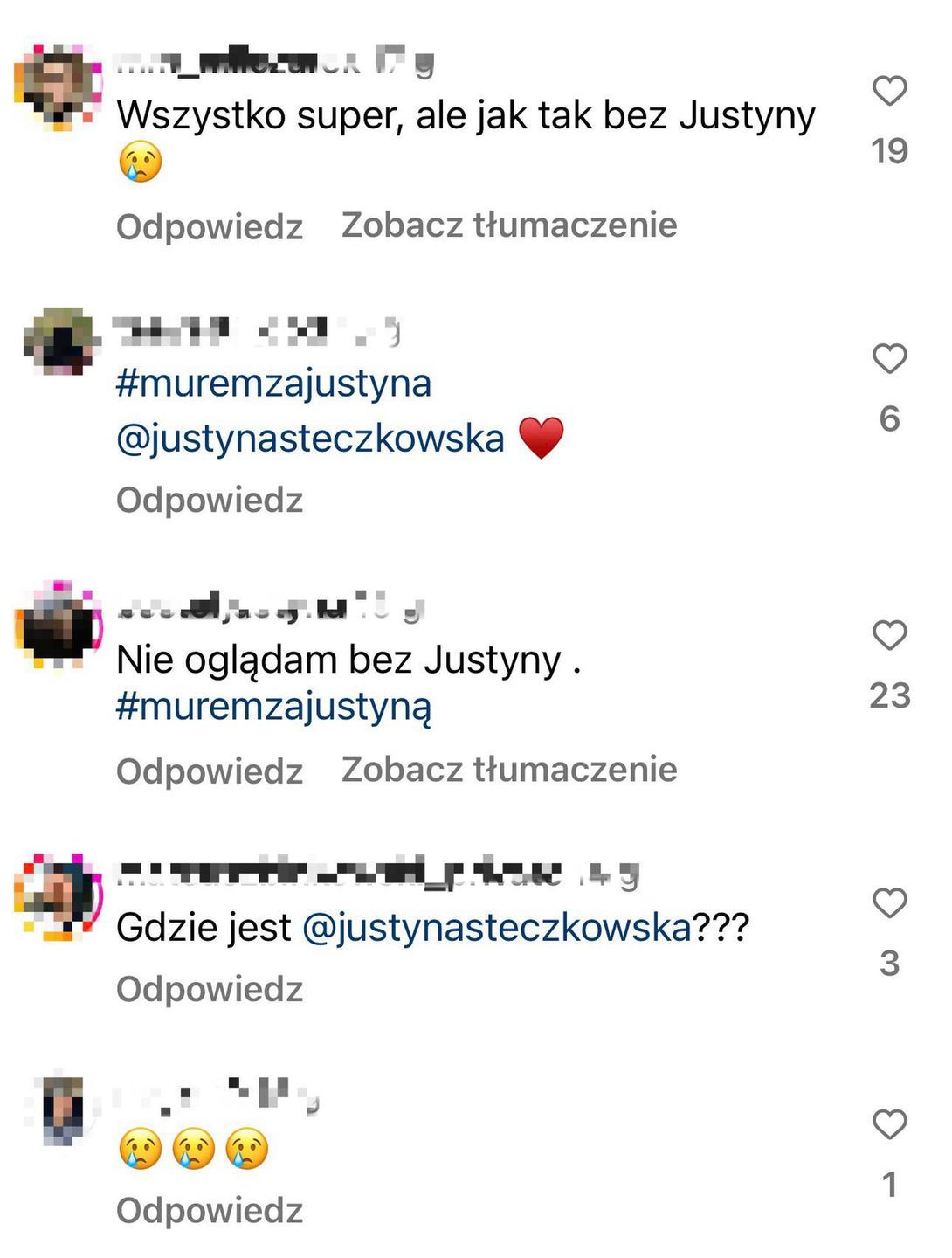Reply to the crying emojis comment
952x1258 pixels.
[x=210, y=1211]
